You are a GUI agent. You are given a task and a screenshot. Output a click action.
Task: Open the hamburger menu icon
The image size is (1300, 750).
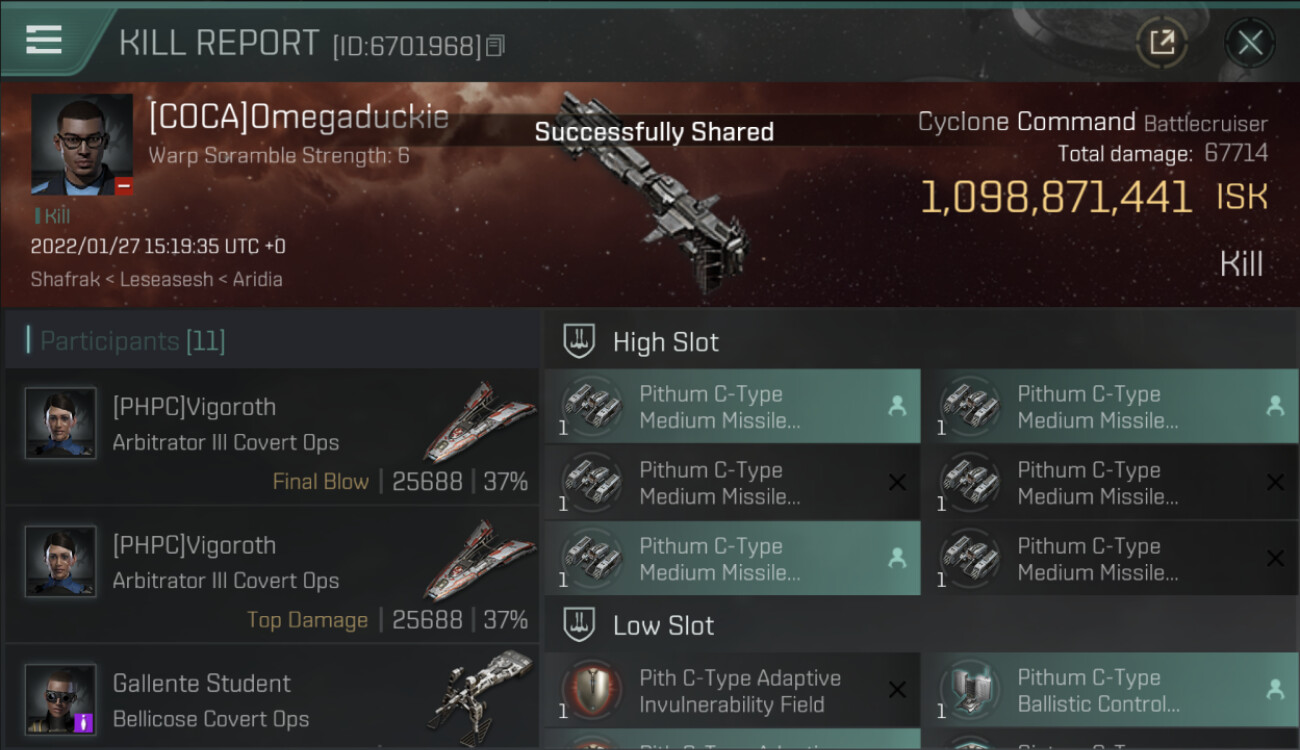pyautogui.click(x=44, y=40)
